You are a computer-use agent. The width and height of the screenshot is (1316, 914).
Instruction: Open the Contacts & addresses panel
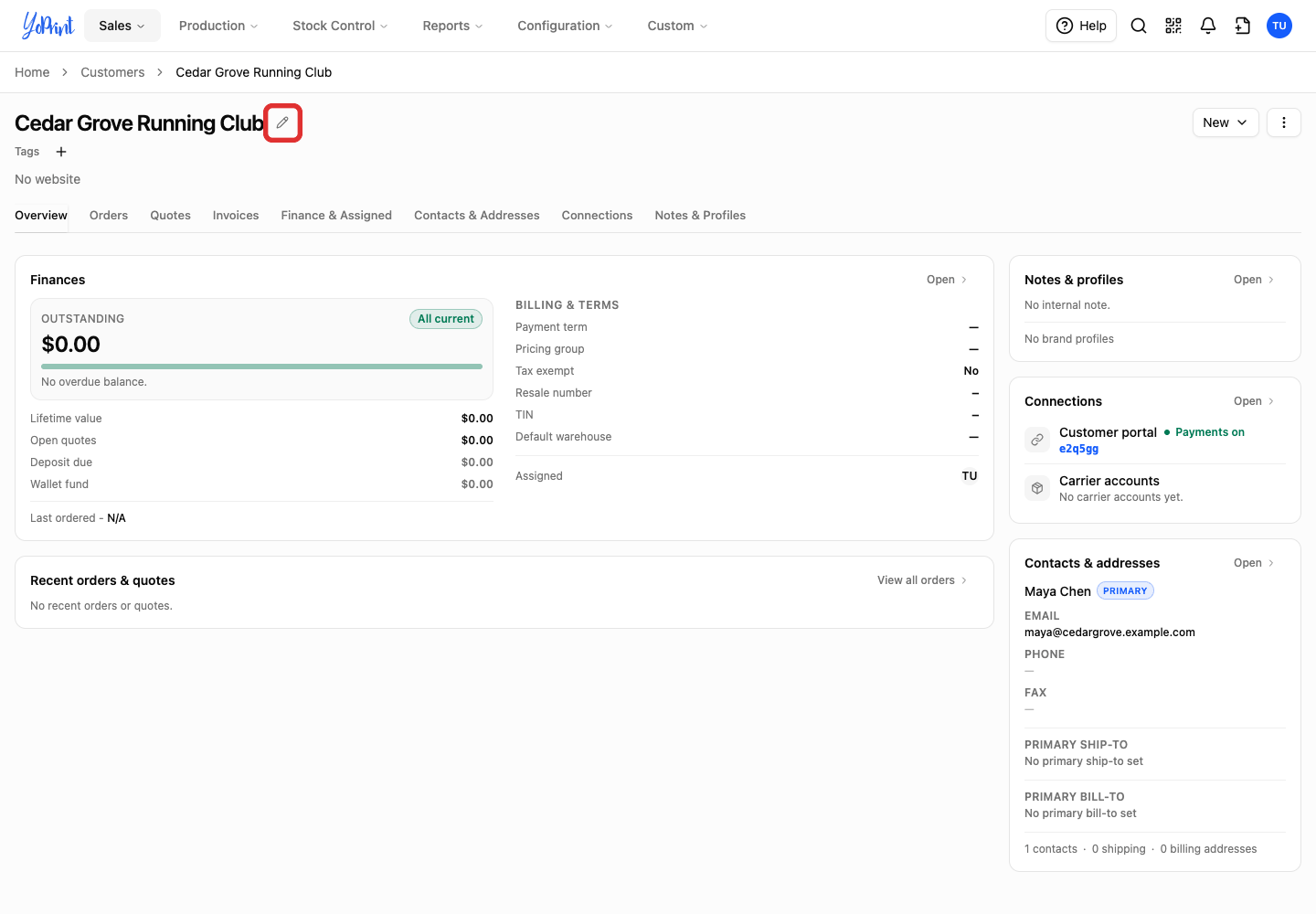coord(1254,563)
